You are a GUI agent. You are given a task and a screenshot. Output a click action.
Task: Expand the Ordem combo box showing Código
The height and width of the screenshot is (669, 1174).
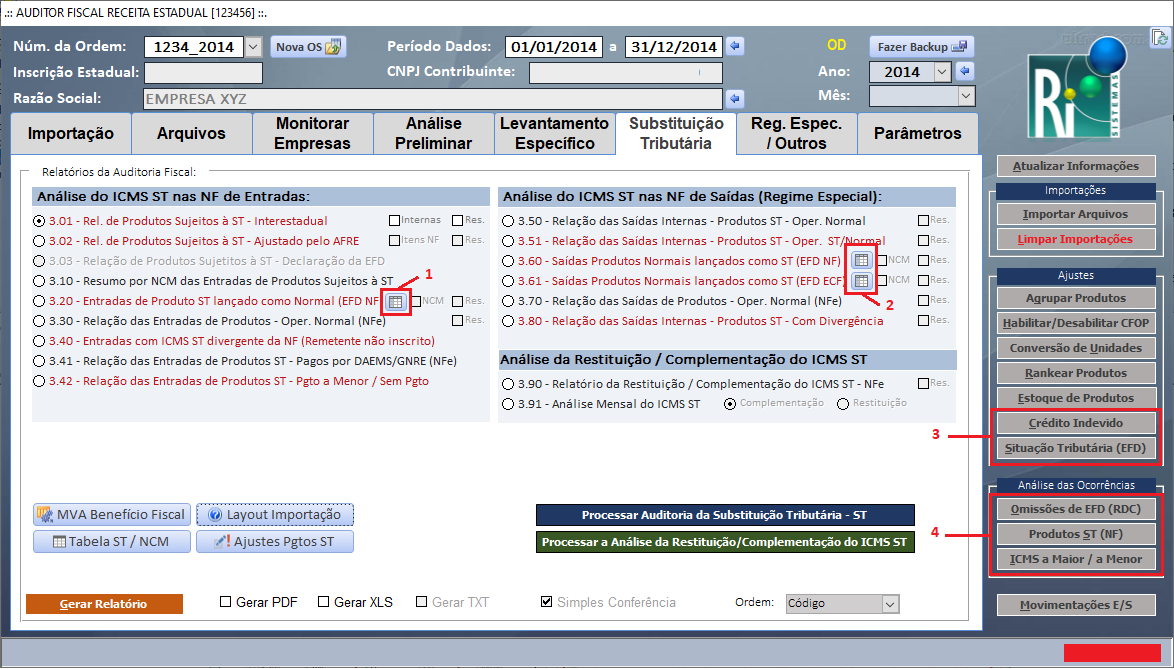coord(890,604)
